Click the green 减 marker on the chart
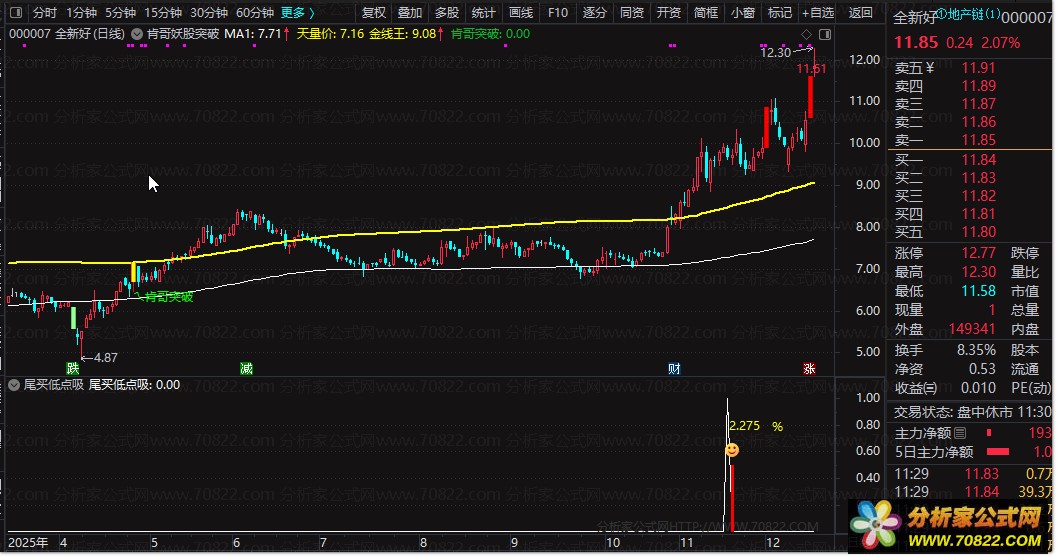 click(x=246, y=368)
